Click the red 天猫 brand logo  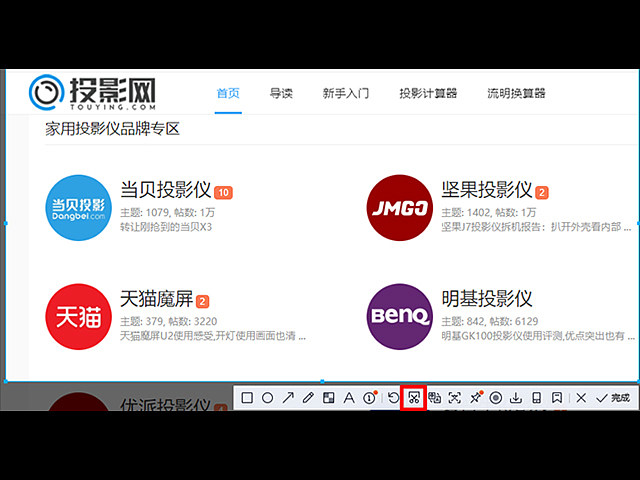pos(78,317)
